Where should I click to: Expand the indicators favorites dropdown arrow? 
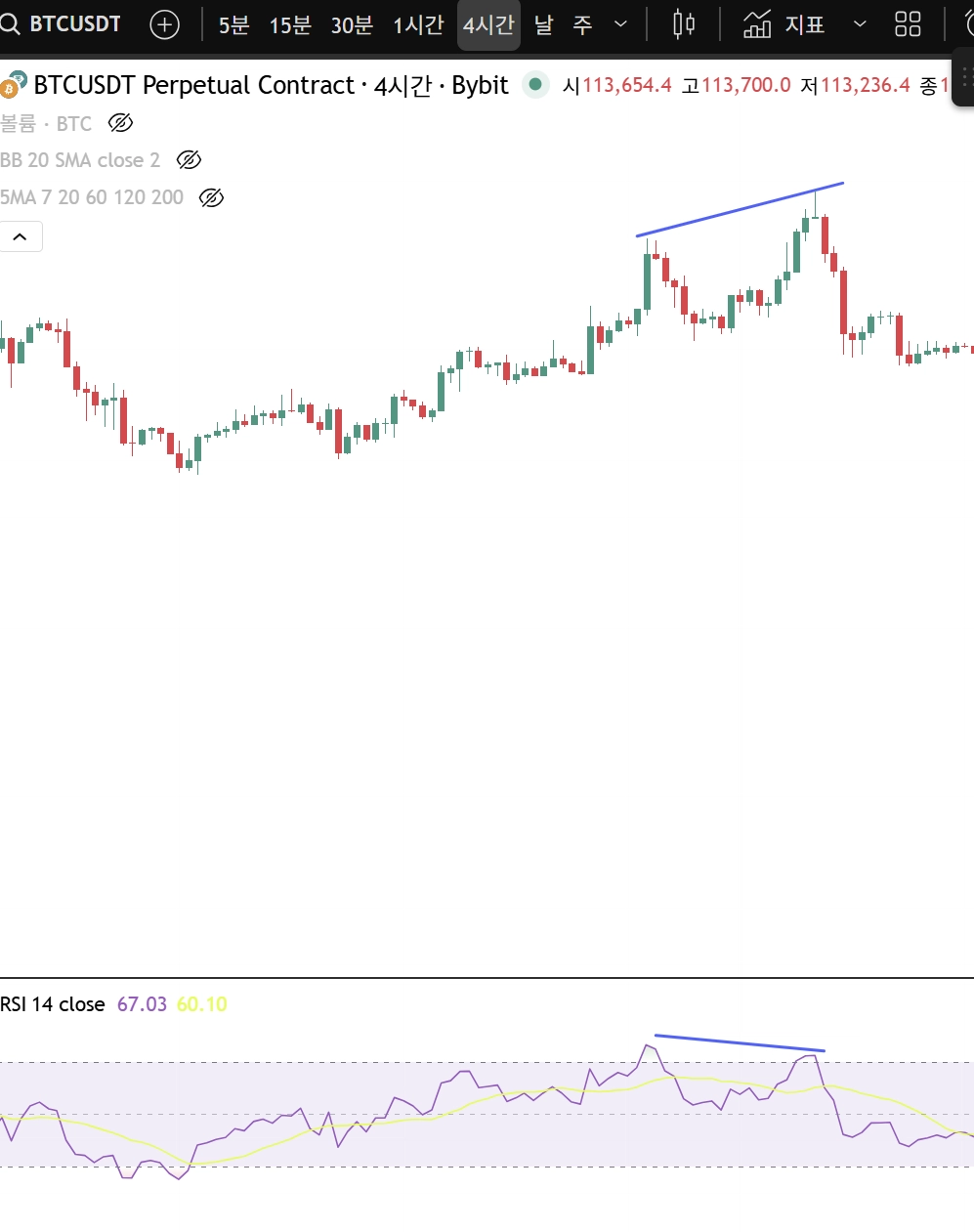tap(860, 24)
